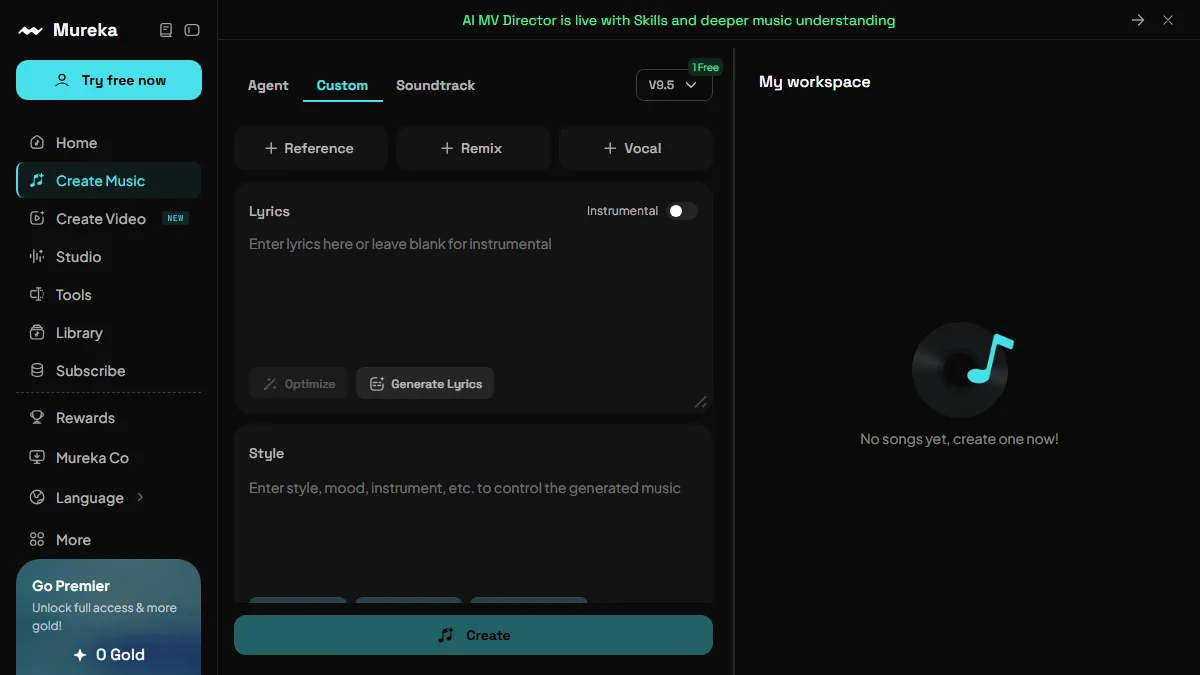
Task: Select the Custom tab
Action: (x=342, y=85)
